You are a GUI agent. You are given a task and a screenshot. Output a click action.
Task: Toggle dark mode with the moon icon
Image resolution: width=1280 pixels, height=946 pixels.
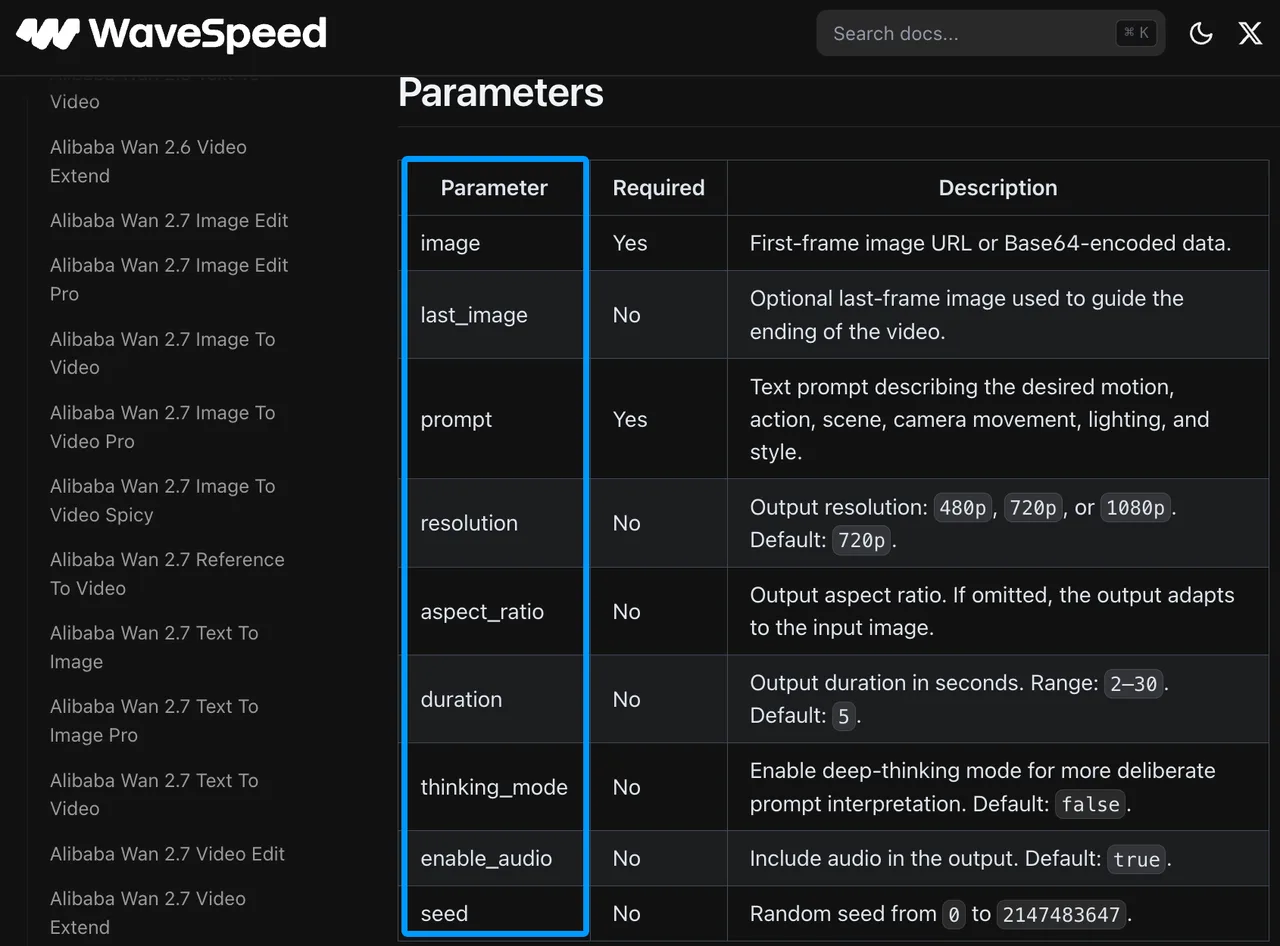(x=1201, y=34)
